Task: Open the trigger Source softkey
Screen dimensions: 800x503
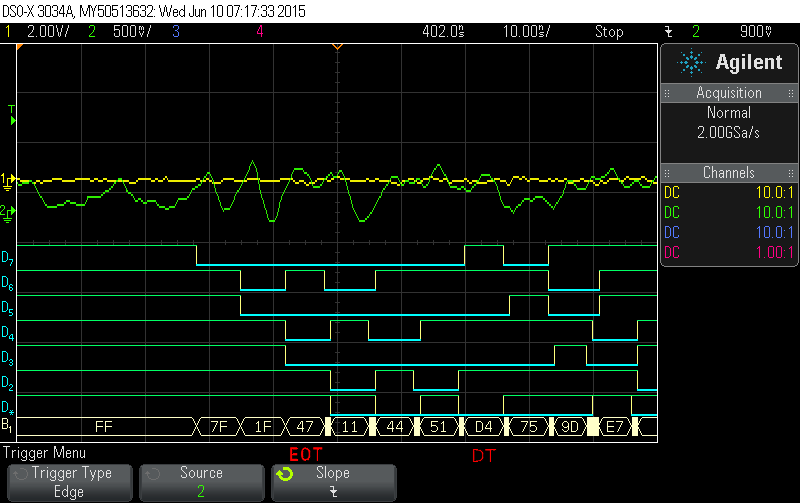Action: point(199,481)
